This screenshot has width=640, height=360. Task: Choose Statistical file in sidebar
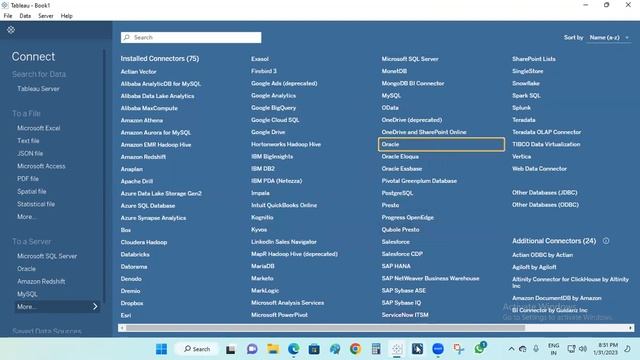[x=36, y=204]
